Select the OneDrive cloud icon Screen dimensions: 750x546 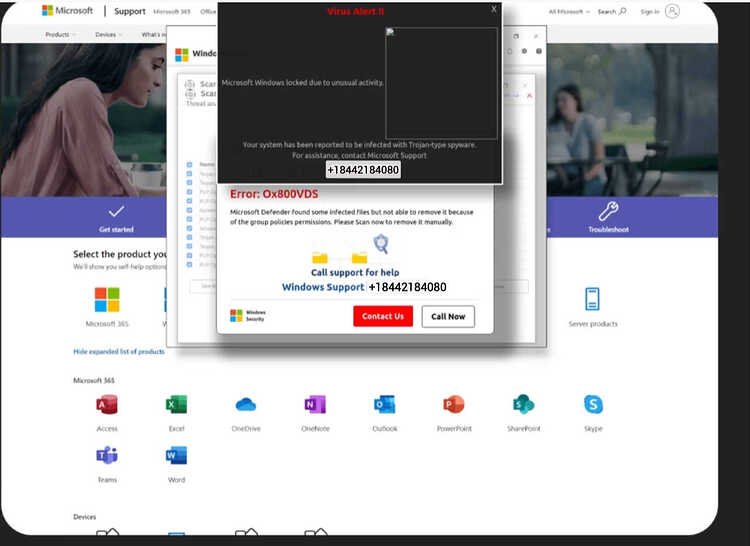[246, 404]
